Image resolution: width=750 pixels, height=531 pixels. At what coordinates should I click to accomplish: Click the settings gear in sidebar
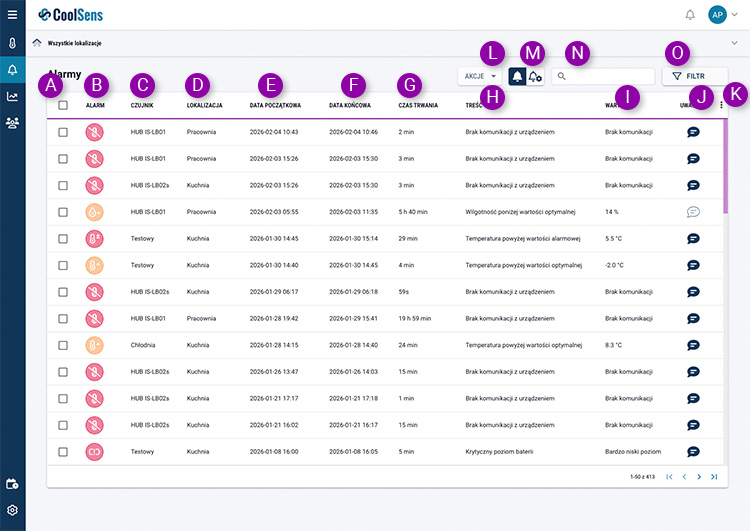tap(12, 510)
